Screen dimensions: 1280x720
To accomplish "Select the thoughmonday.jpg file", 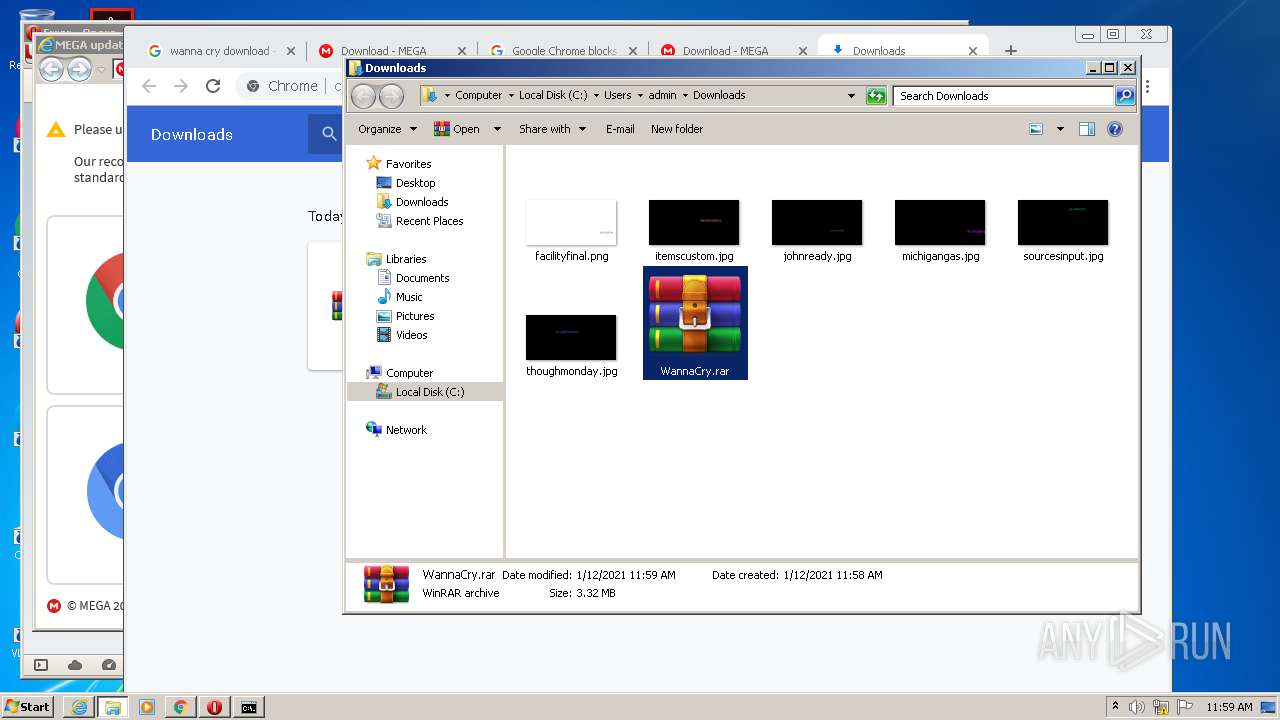I will [x=571, y=346].
